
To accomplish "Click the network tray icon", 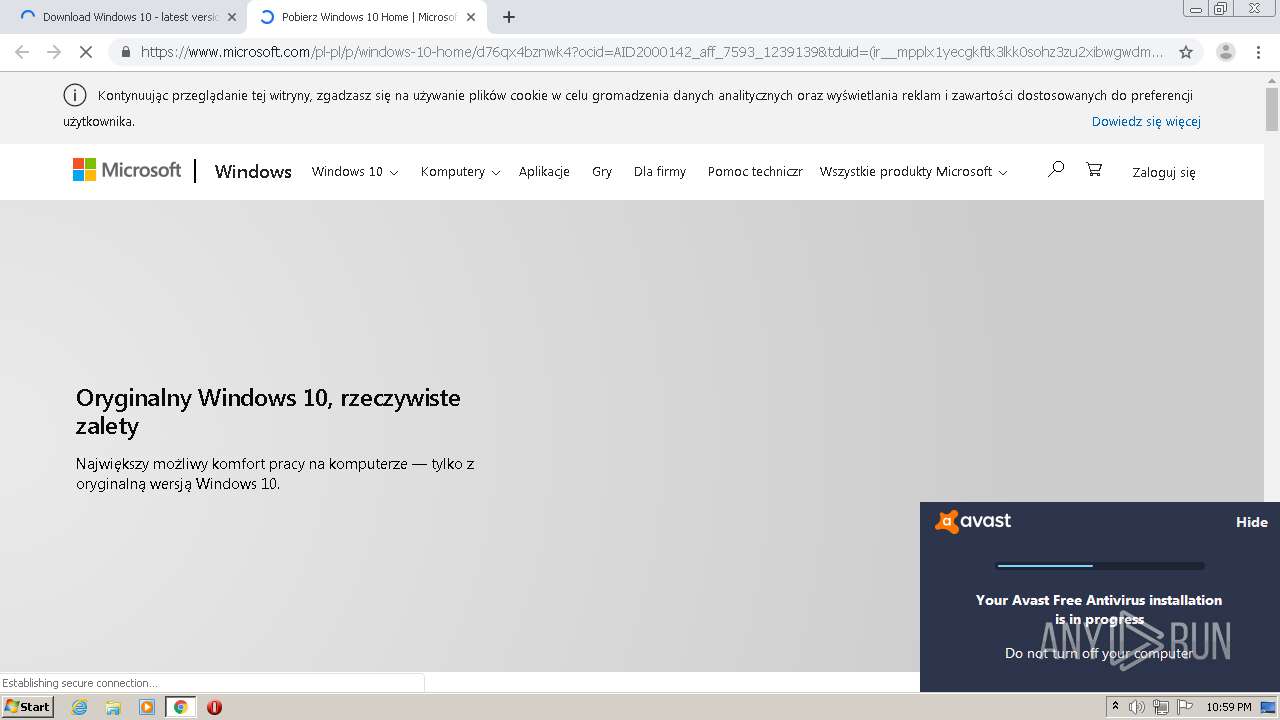I will [1160, 707].
